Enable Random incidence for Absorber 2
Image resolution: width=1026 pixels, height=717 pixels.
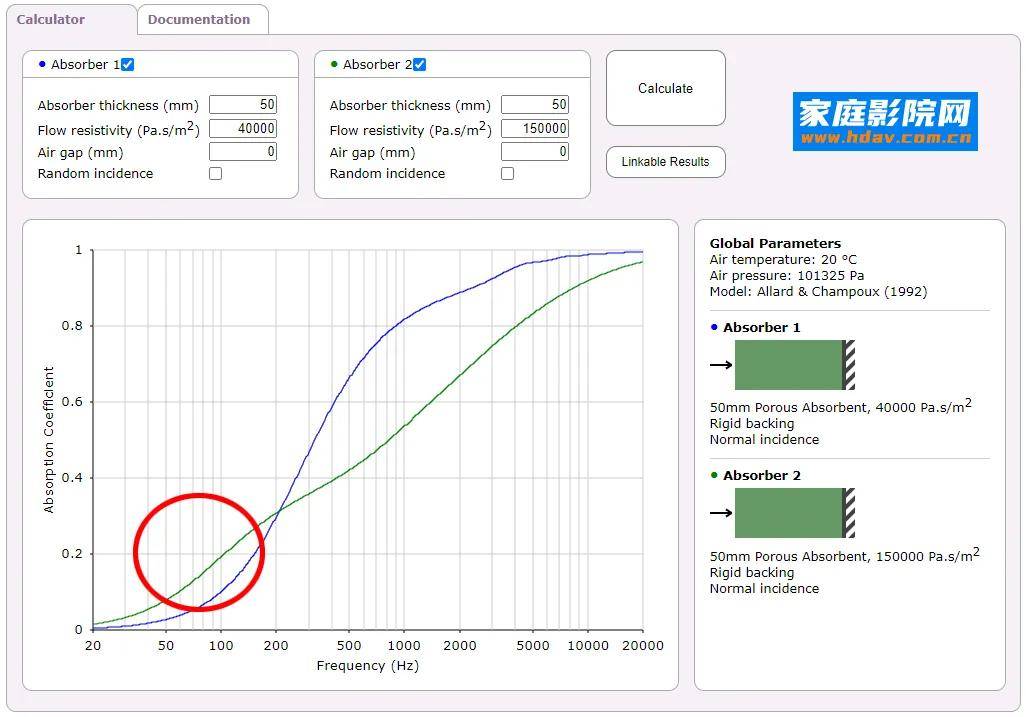(x=507, y=174)
